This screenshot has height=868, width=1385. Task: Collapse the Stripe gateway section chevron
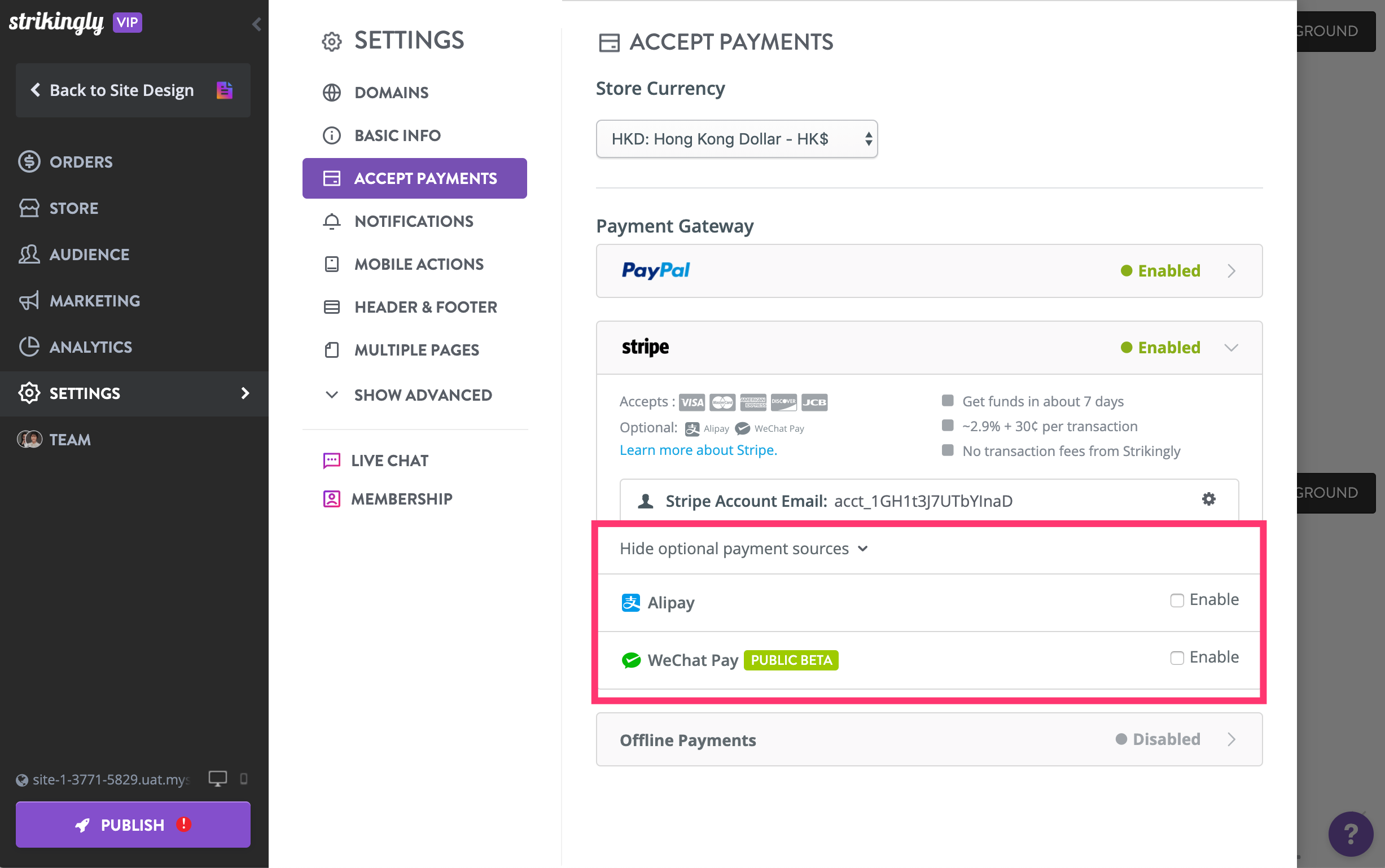click(x=1230, y=347)
